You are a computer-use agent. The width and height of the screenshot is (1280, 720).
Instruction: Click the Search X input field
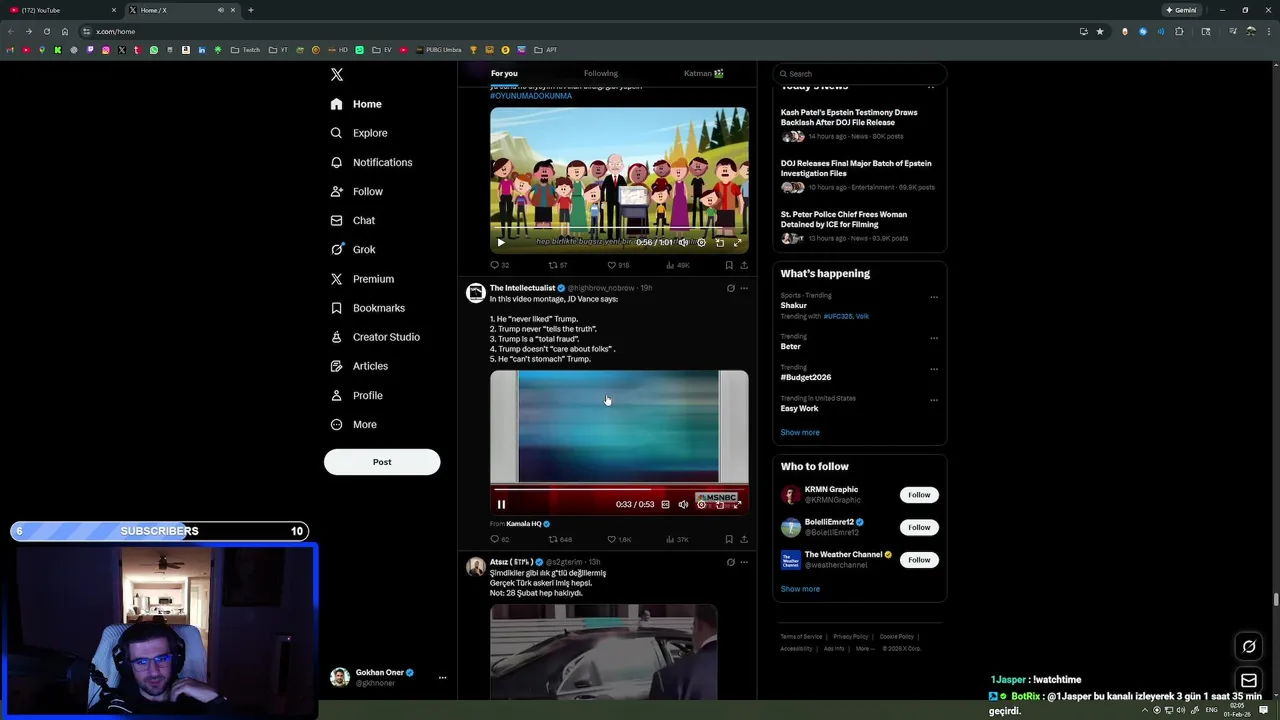859,73
